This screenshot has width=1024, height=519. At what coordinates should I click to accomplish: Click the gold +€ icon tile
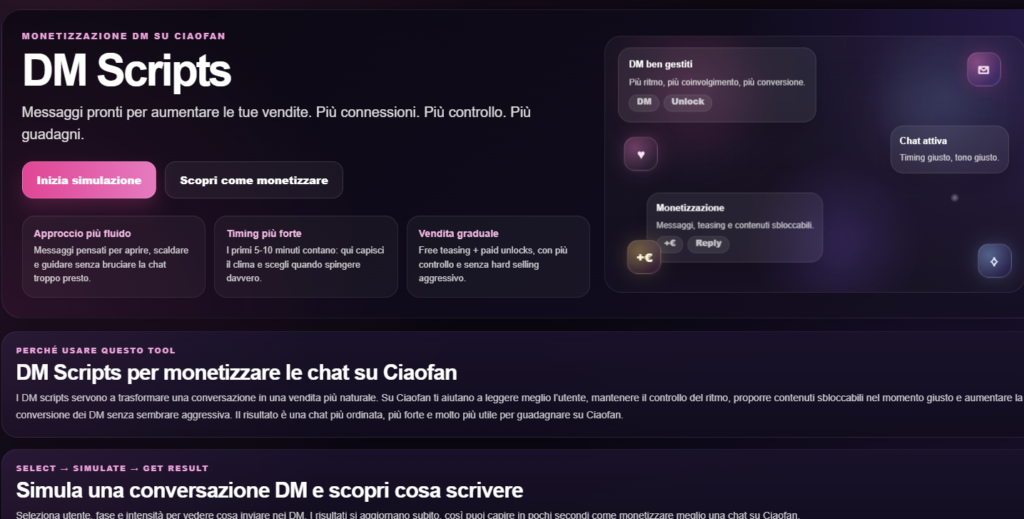coord(644,257)
